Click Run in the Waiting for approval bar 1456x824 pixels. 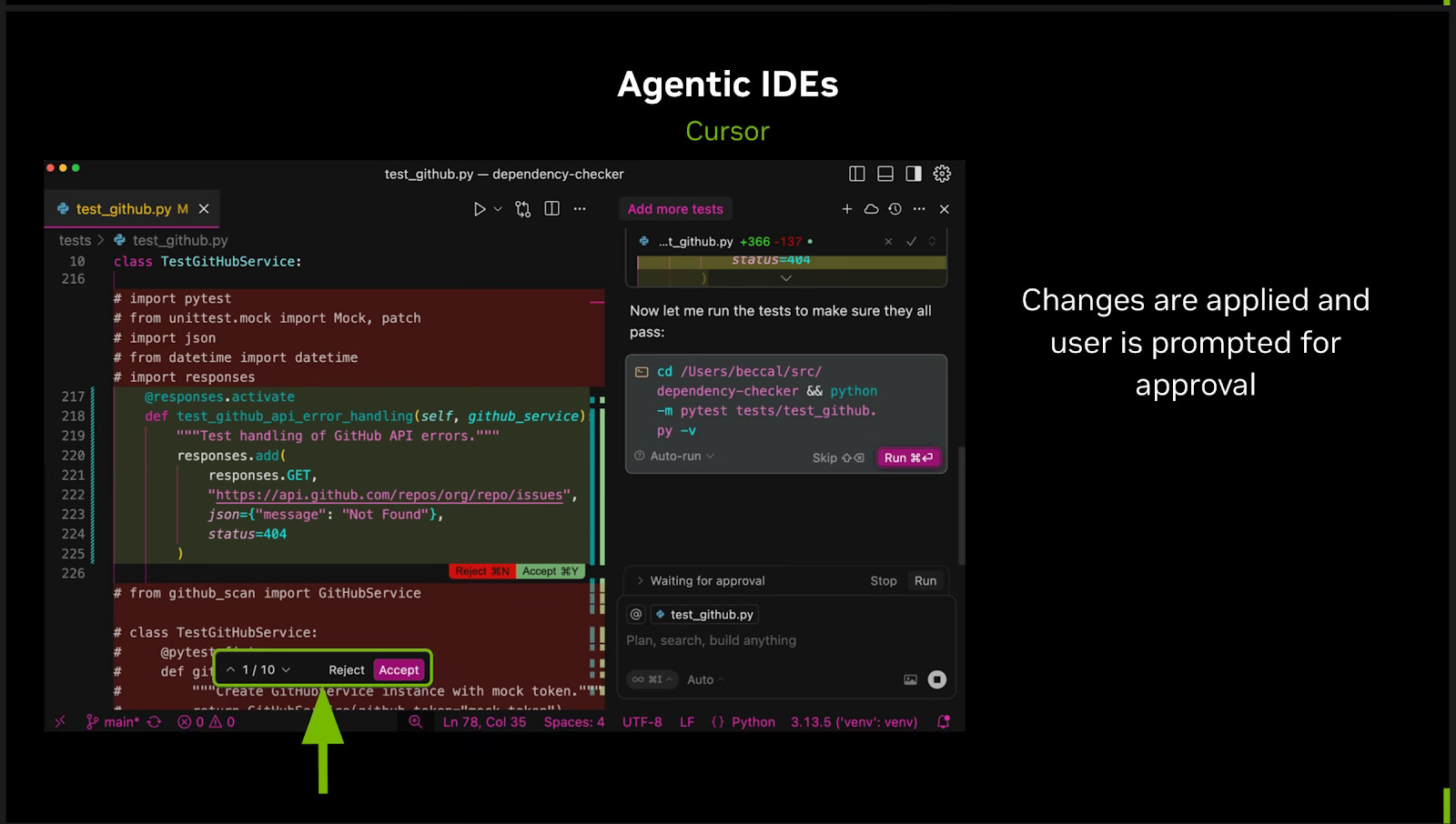925,581
